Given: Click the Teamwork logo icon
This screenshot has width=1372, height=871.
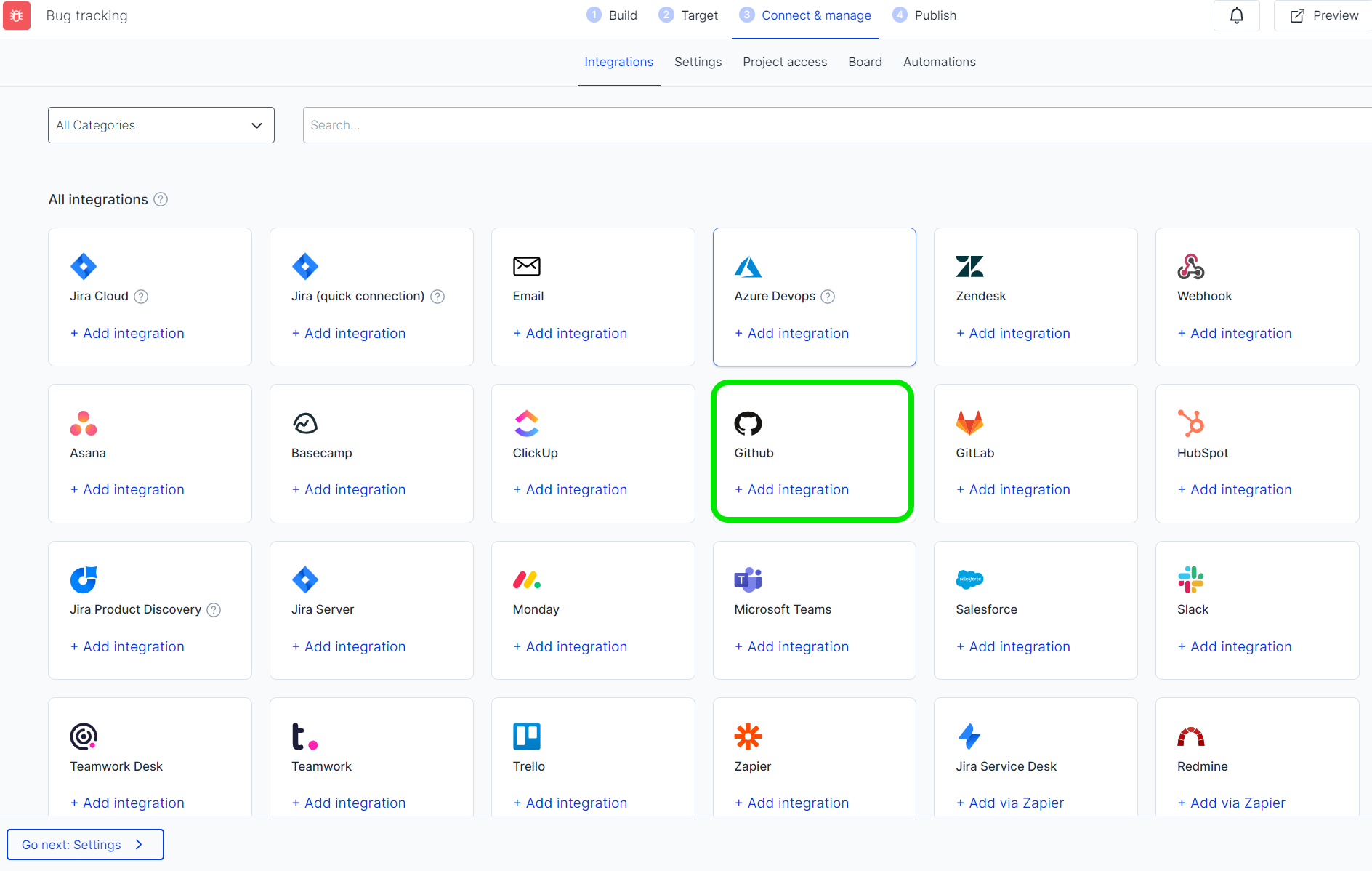Looking at the screenshot, I should point(305,736).
